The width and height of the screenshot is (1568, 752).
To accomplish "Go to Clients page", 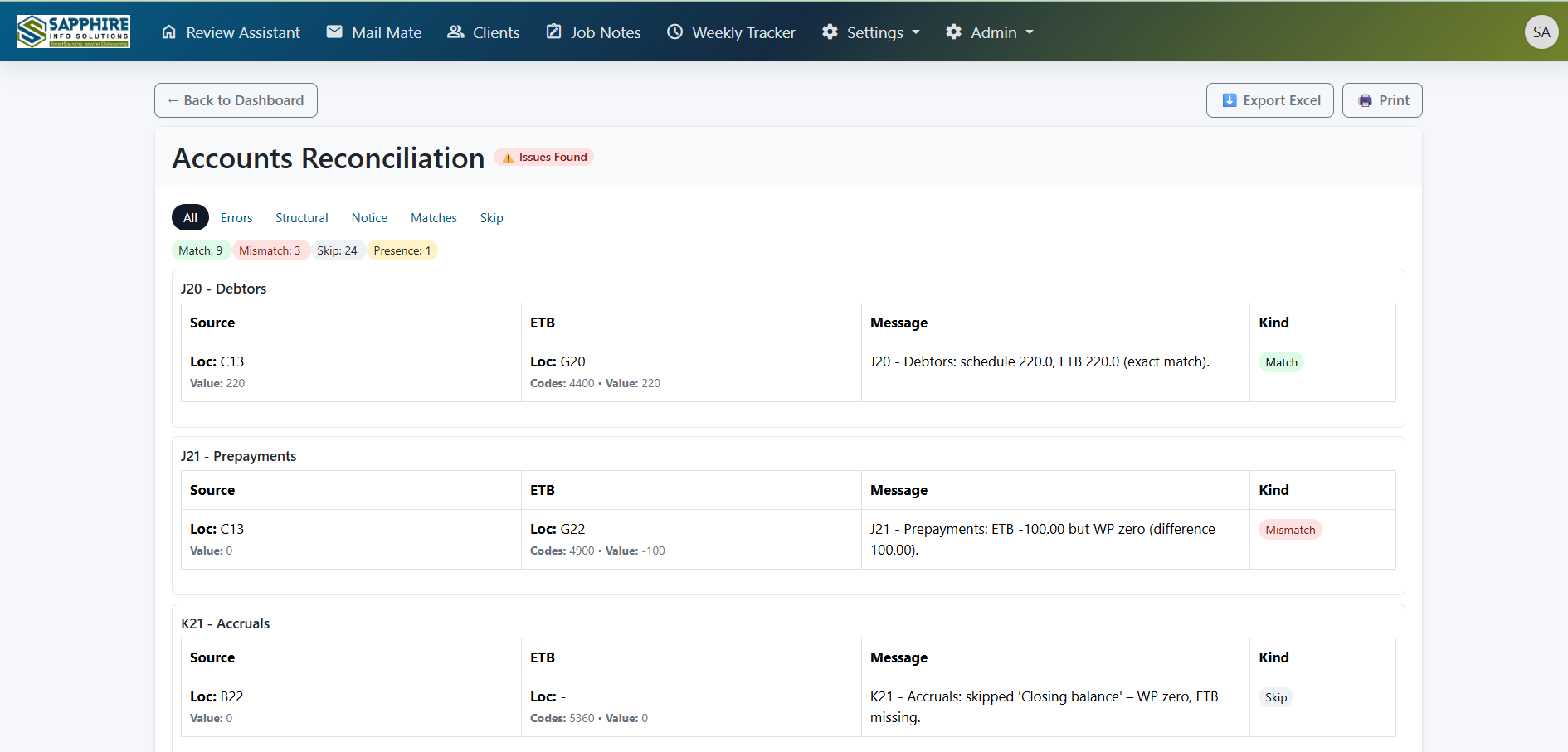I will tap(484, 32).
